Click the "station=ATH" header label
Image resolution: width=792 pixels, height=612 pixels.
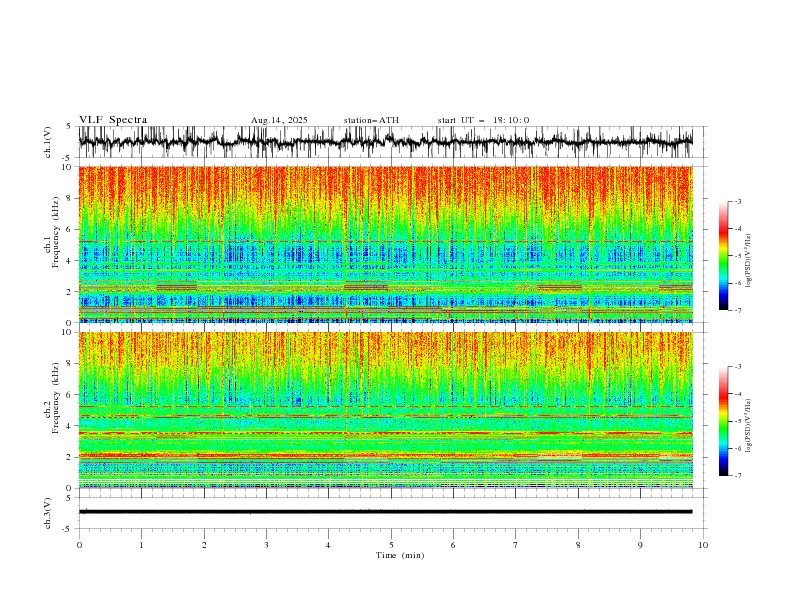point(371,120)
